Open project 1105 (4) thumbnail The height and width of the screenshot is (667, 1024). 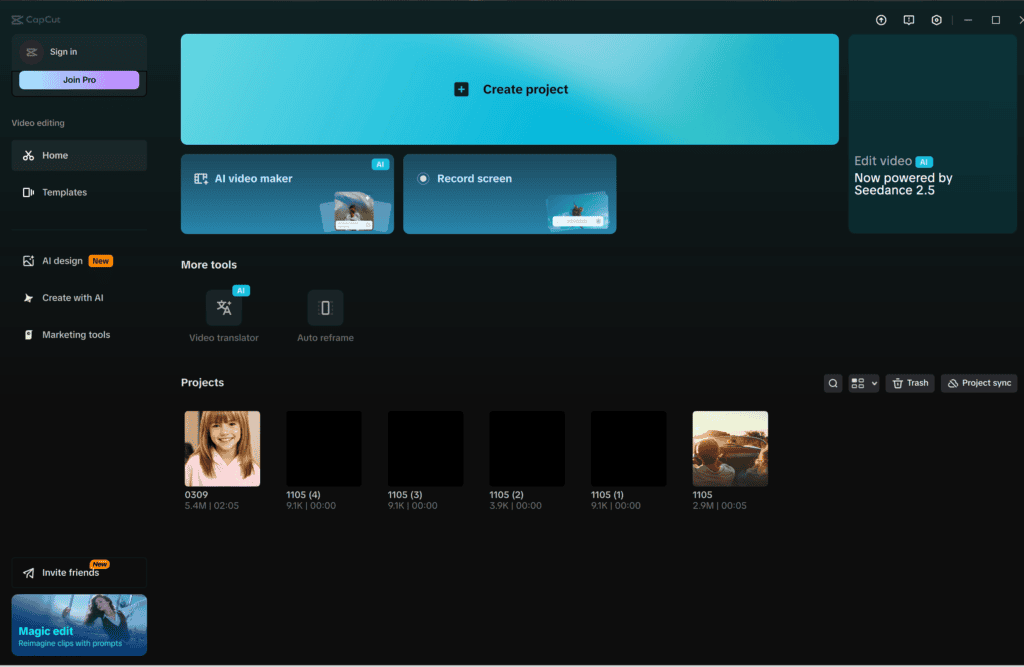click(x=324, y=449)
